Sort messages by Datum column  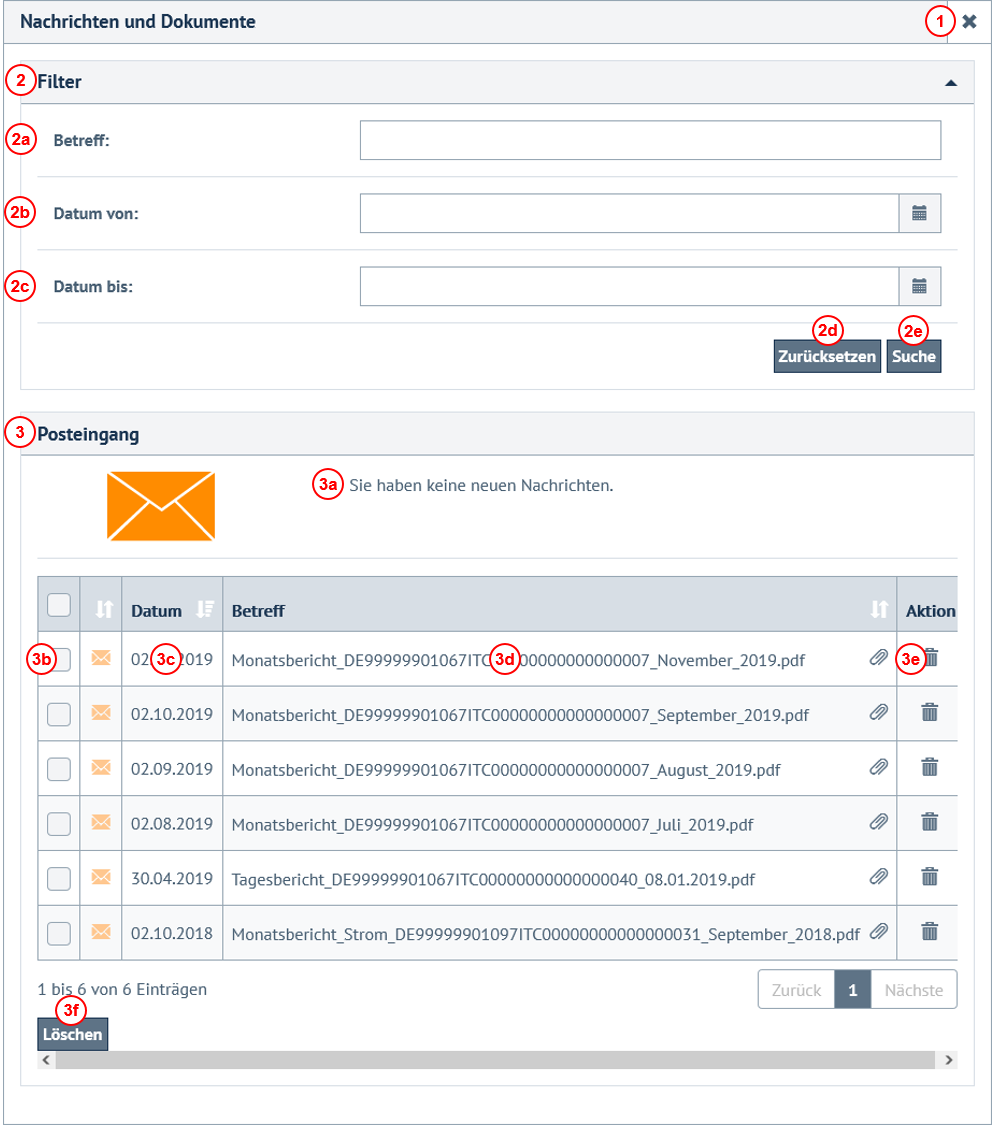pos(205,609)
